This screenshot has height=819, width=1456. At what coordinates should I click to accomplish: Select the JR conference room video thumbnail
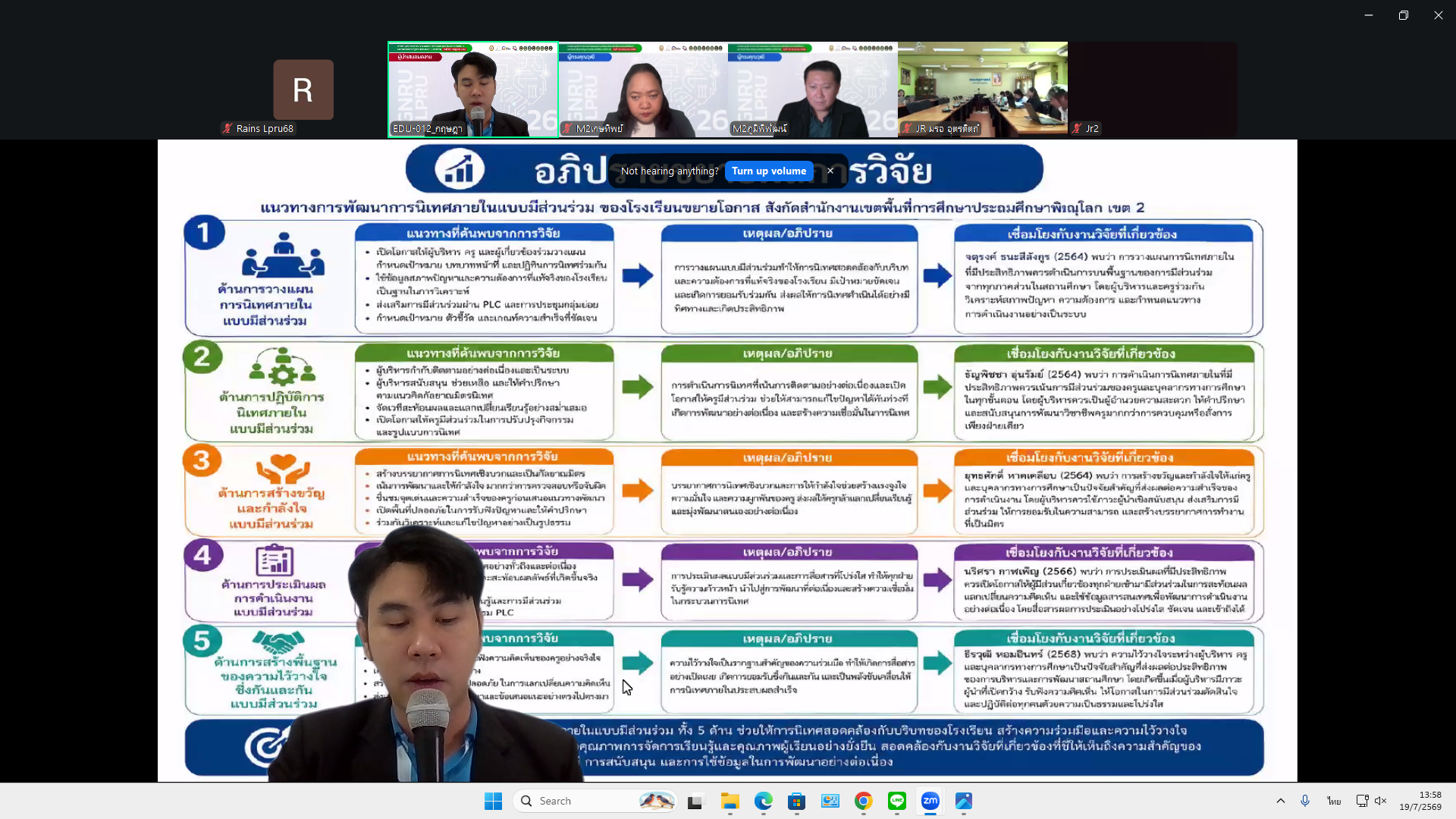[983, 89]
